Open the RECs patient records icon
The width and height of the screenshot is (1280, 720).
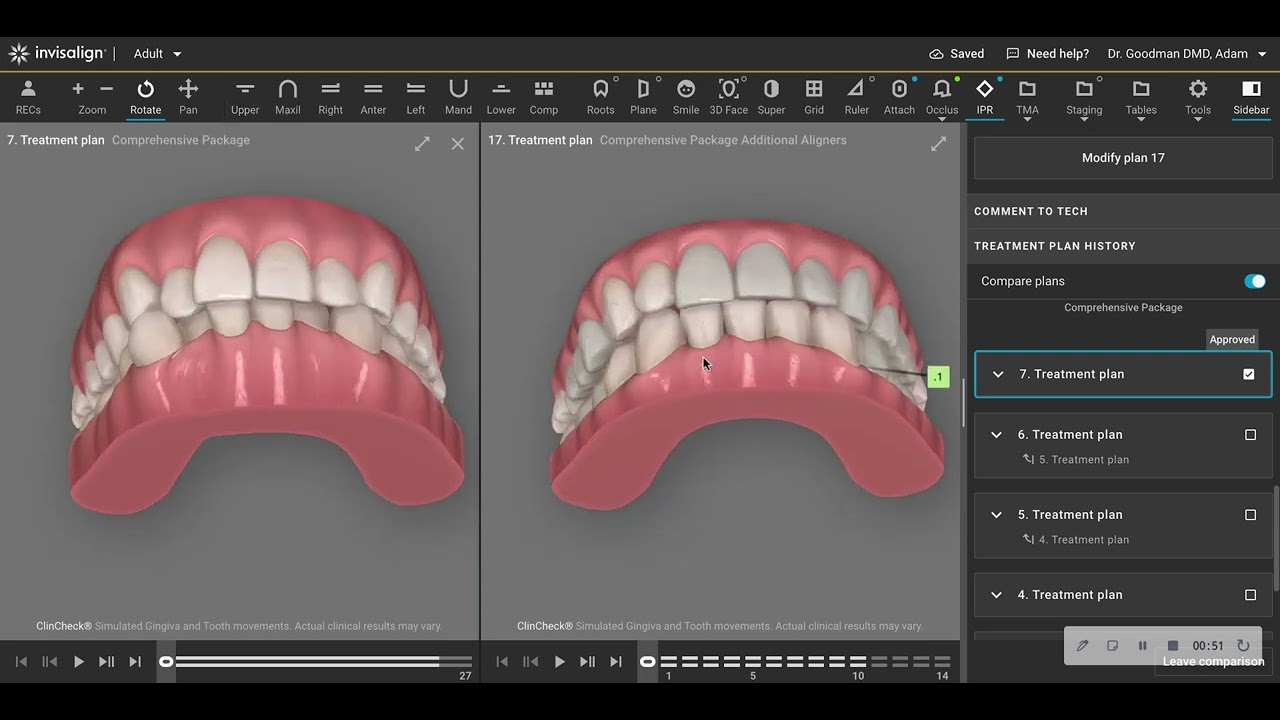pyautogui.click(x=28, y=97)
